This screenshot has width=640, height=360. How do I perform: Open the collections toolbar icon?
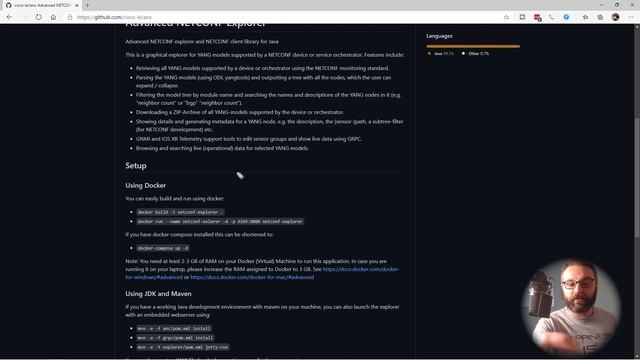600,17
